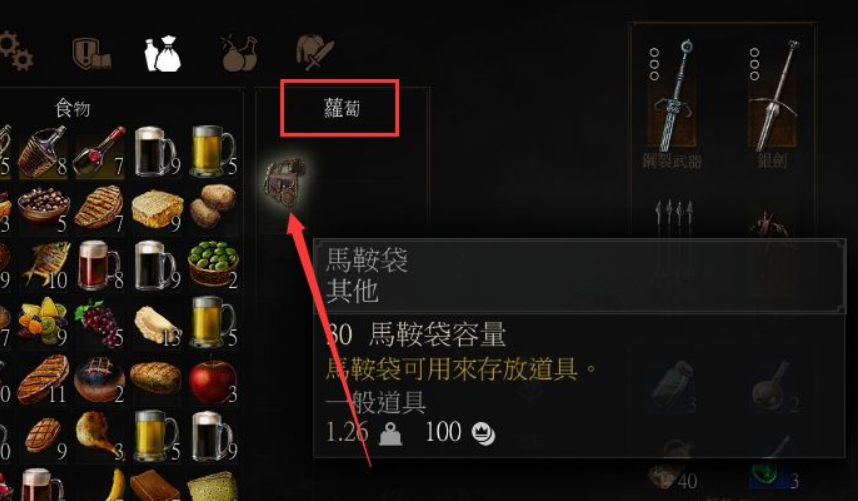Select the red apple item
This screenshot has height=501, width=858.
[213, 381]
